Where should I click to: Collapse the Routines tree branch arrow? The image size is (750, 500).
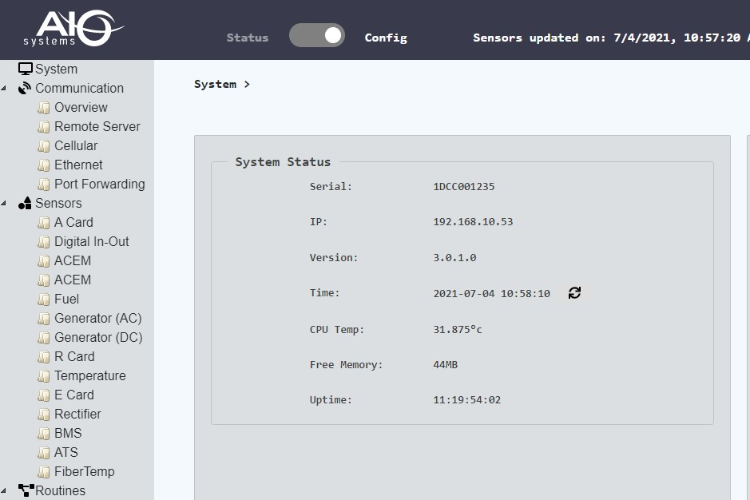click(4, 491)
